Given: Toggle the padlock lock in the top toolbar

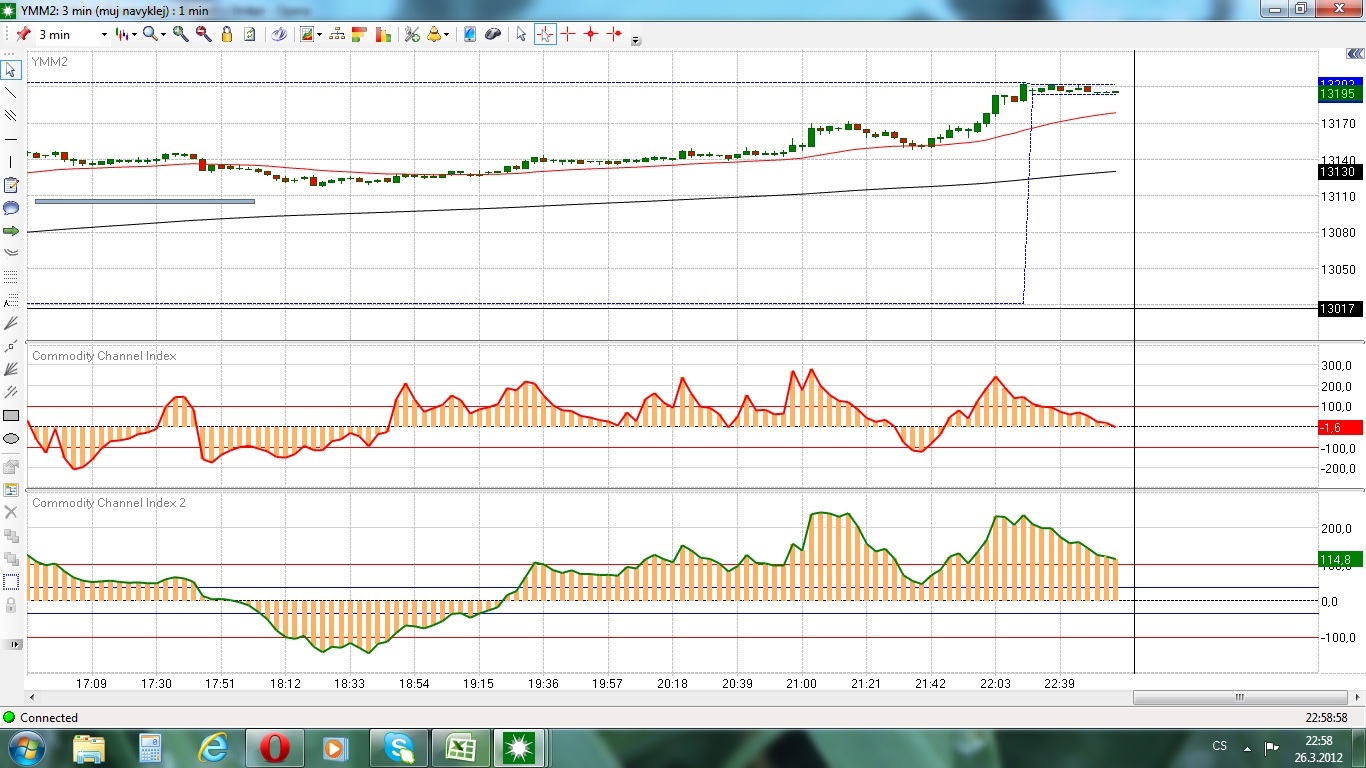Looking at the screenshot, I should (x=227, y=34).
